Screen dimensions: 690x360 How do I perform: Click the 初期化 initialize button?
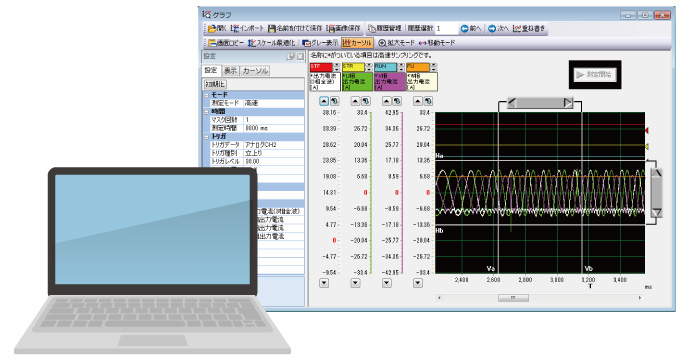(215, 84)
